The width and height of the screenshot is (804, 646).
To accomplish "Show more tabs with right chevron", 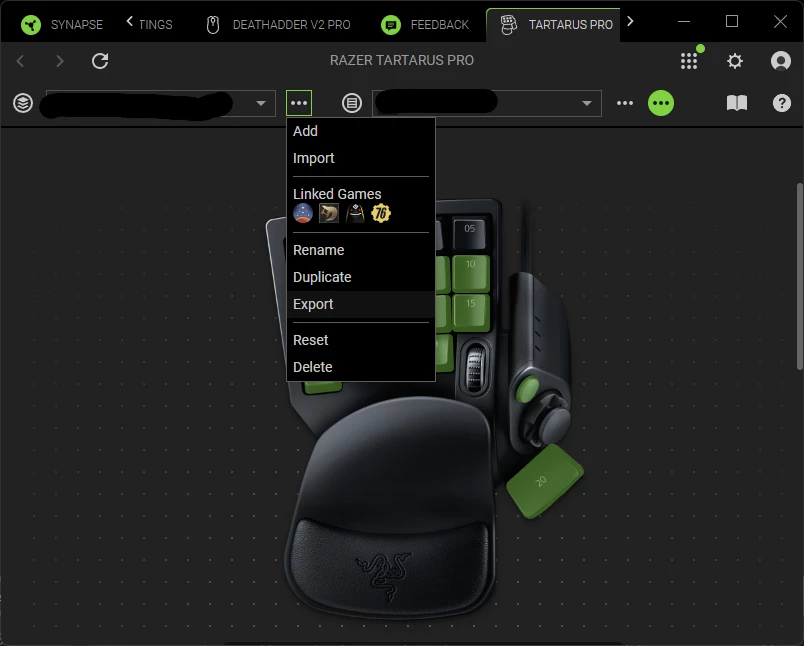I will coord(630,22).
